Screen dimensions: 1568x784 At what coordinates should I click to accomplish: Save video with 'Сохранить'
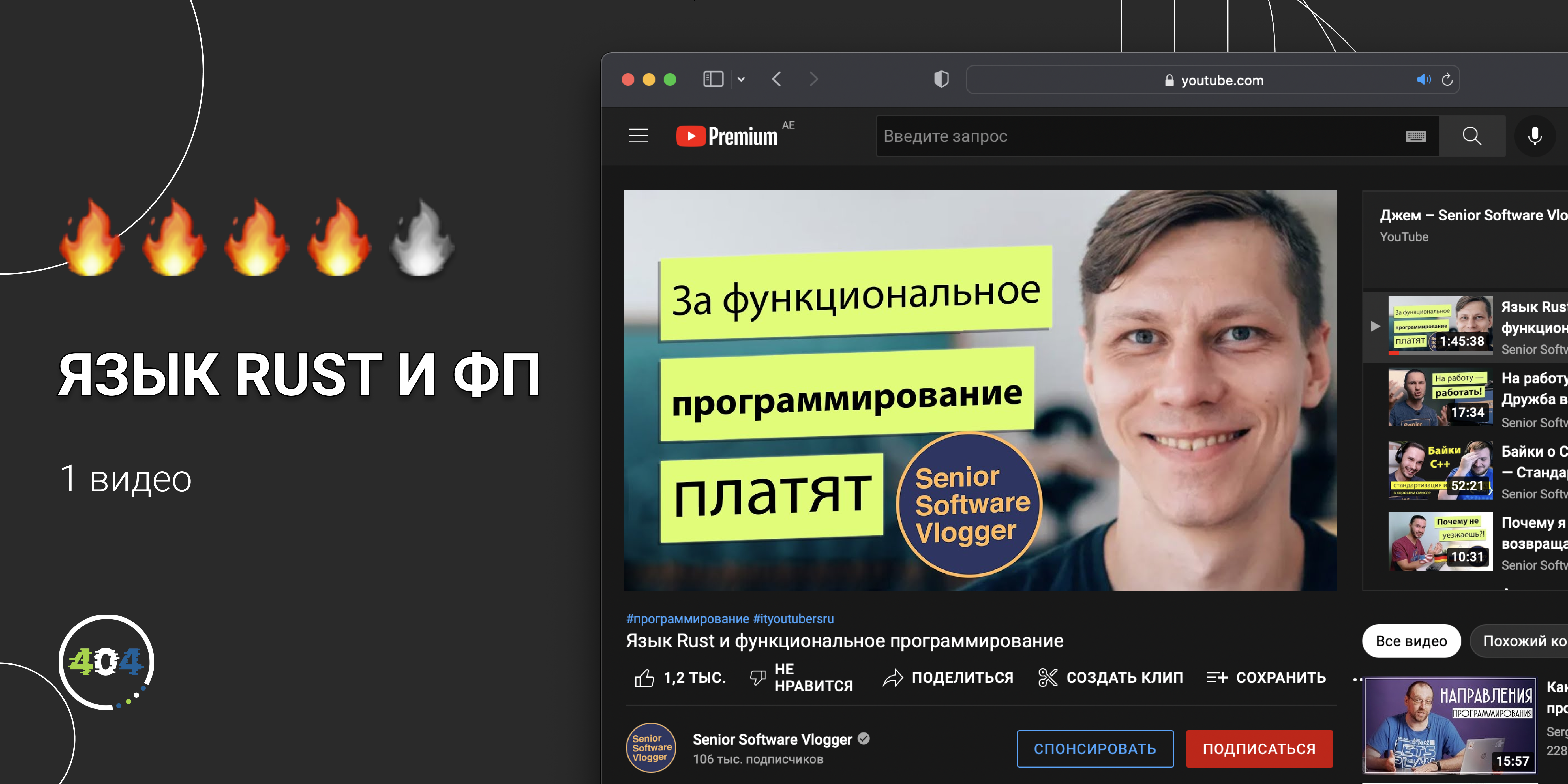pos(1266,678)
